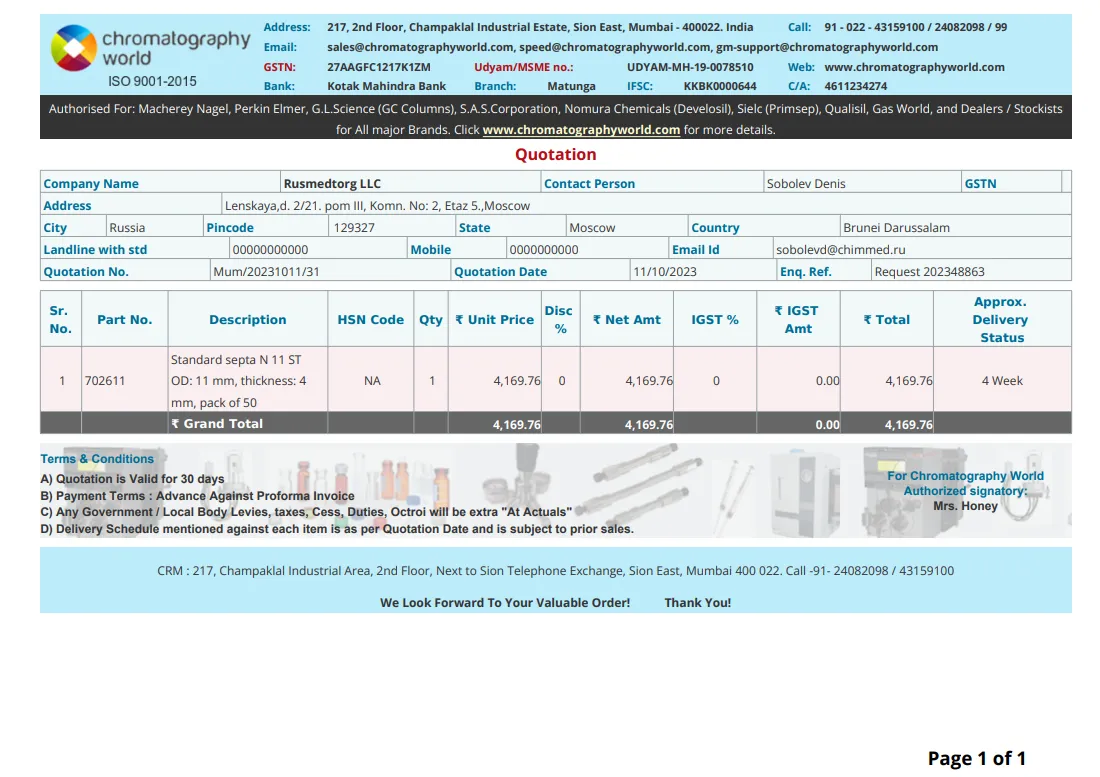This screenshot has width=1100, height=777.
Task: Open the www.chromatographyworld.com link in dark banner
Action: [581, 130]
